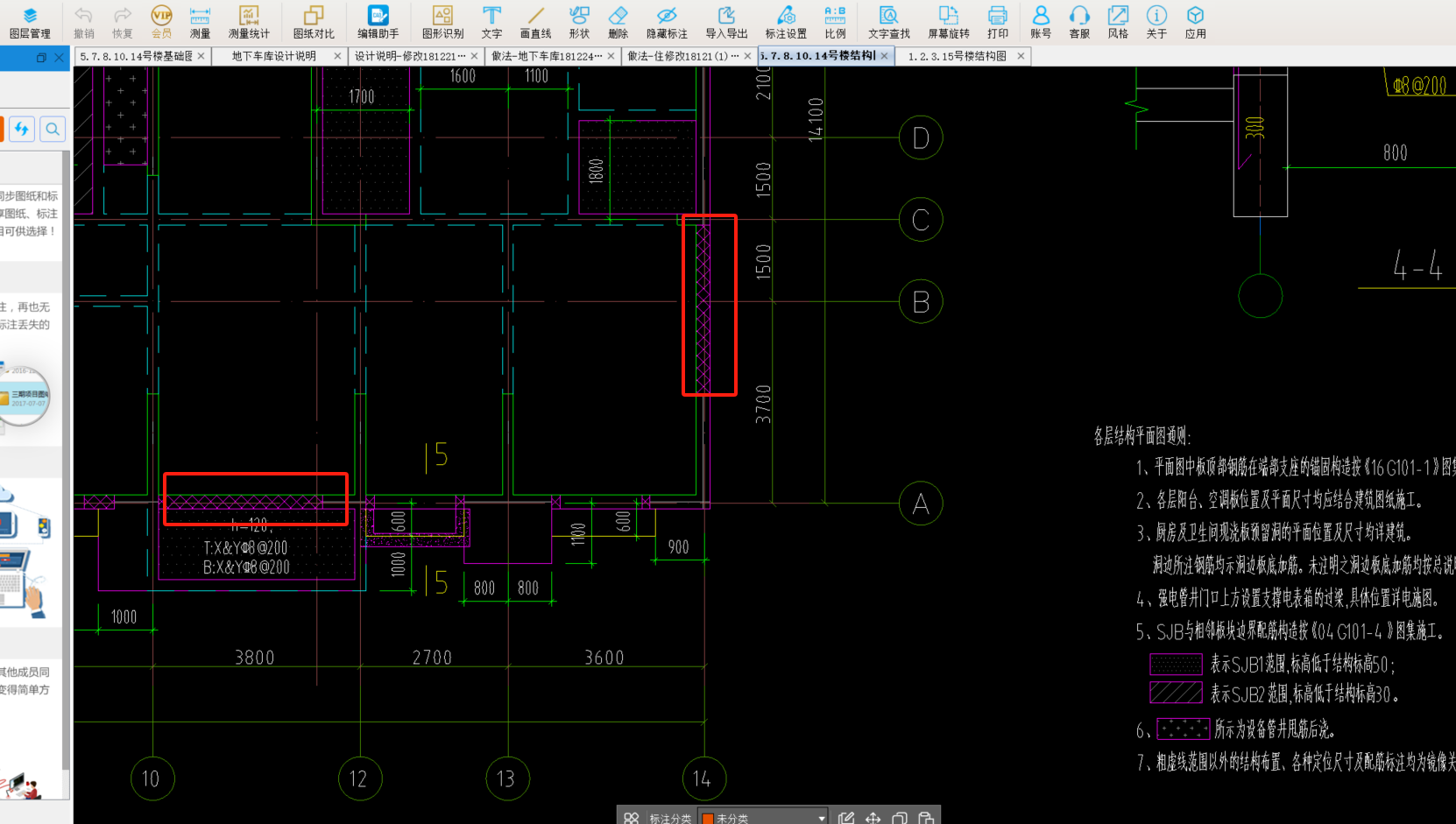Image resolution: width=1456 pixels, height=824 pixels.
Task: Open the 未分类 annotation category dropdown
Action: coord(763,818)
